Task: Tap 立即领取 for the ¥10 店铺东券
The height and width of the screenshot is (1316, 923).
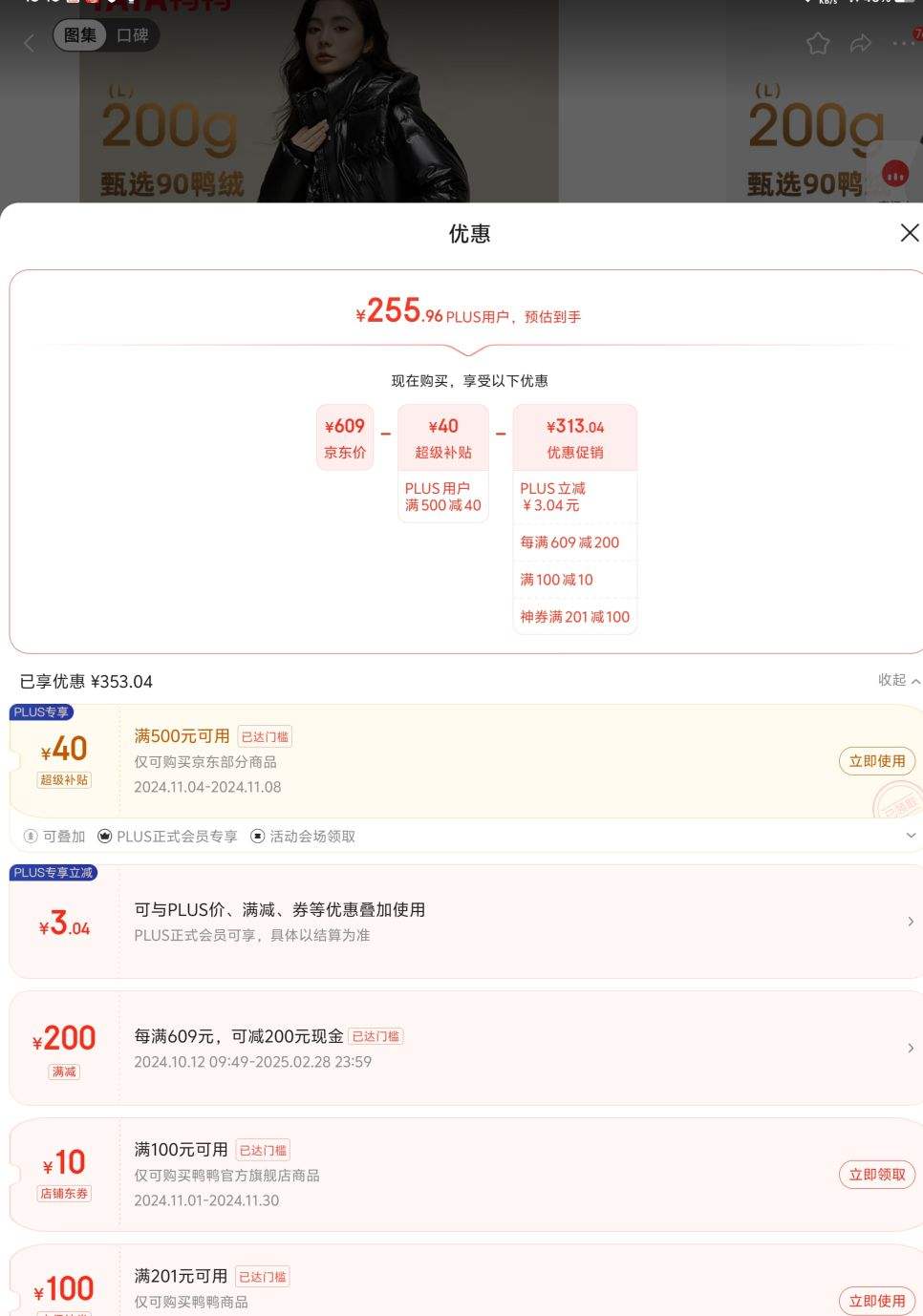Action: click(876, 1174)
